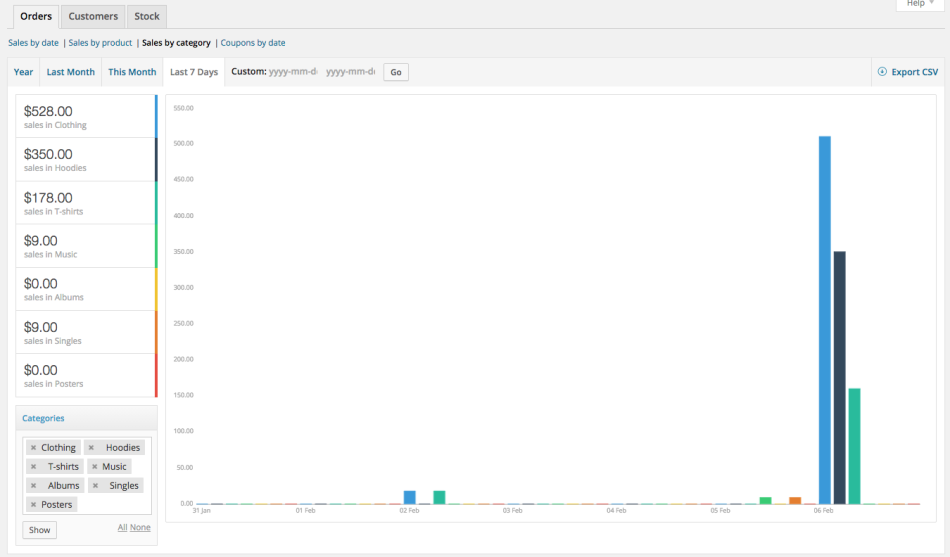Toggle the Clothing sales legend item
The image size is (950, 557).
pos(86,116)
